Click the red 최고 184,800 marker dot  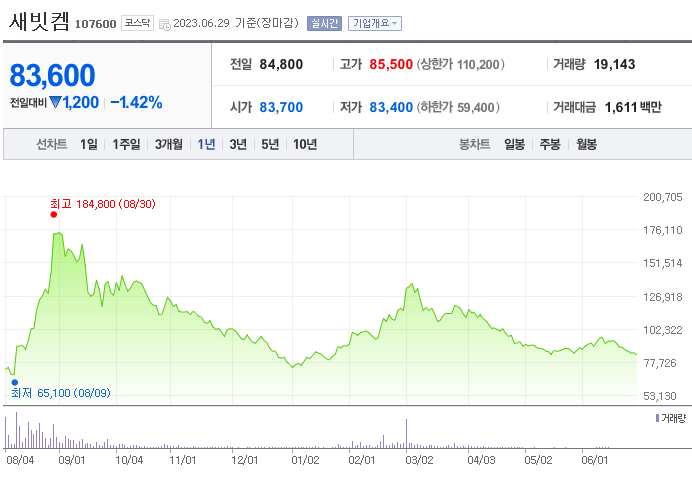point(54,215)
